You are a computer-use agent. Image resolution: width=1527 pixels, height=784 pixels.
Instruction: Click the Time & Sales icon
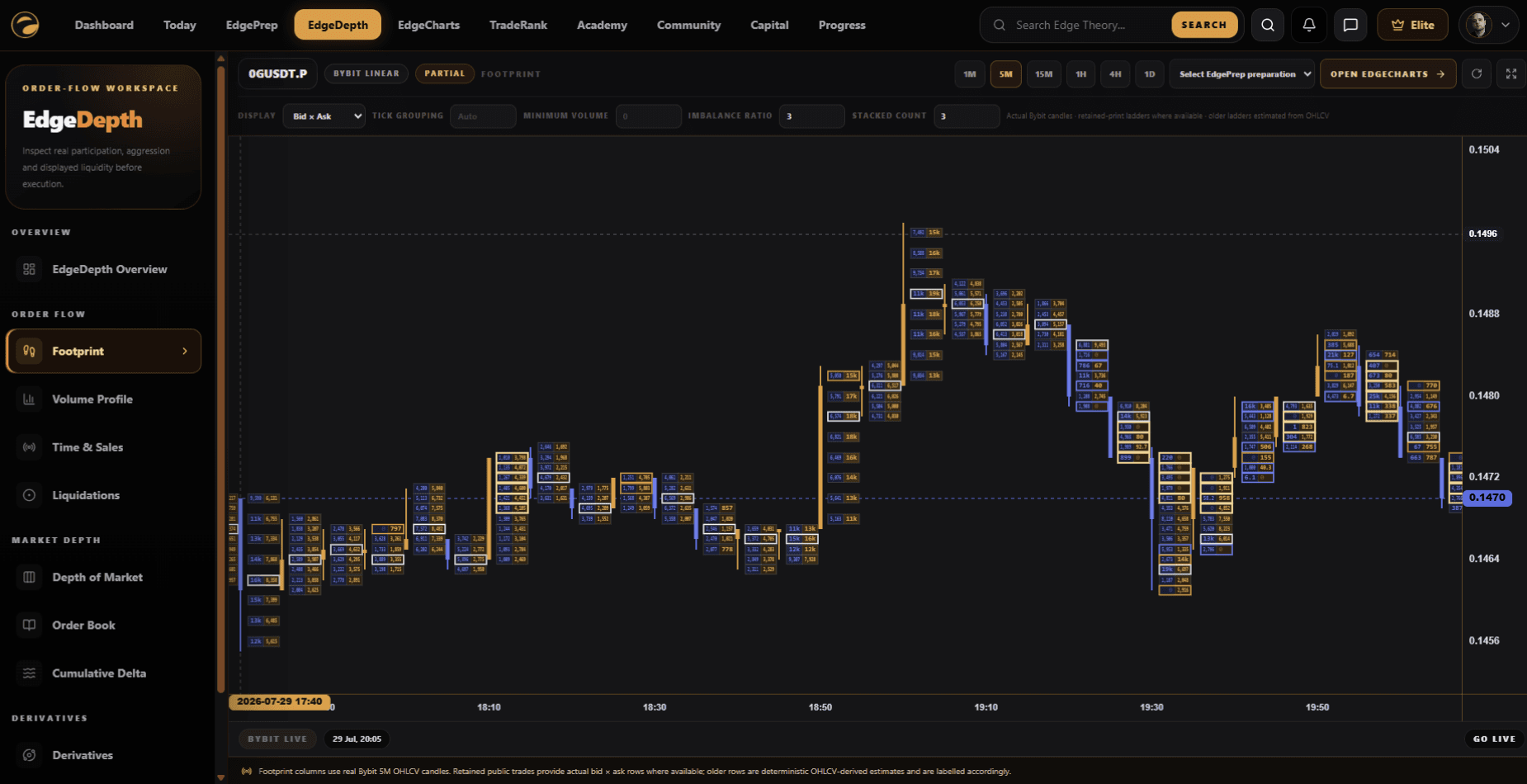coord(29,447)
